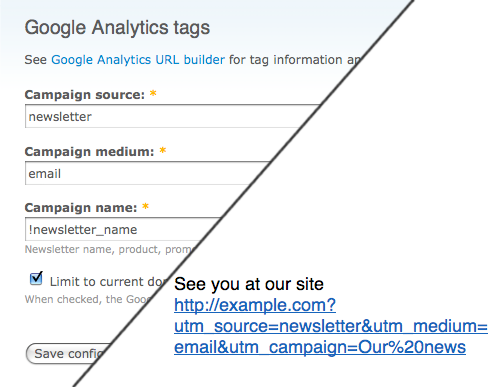Click the Campaign name label
This screenshot has width=490, height=387.
(x=81, y=208)
